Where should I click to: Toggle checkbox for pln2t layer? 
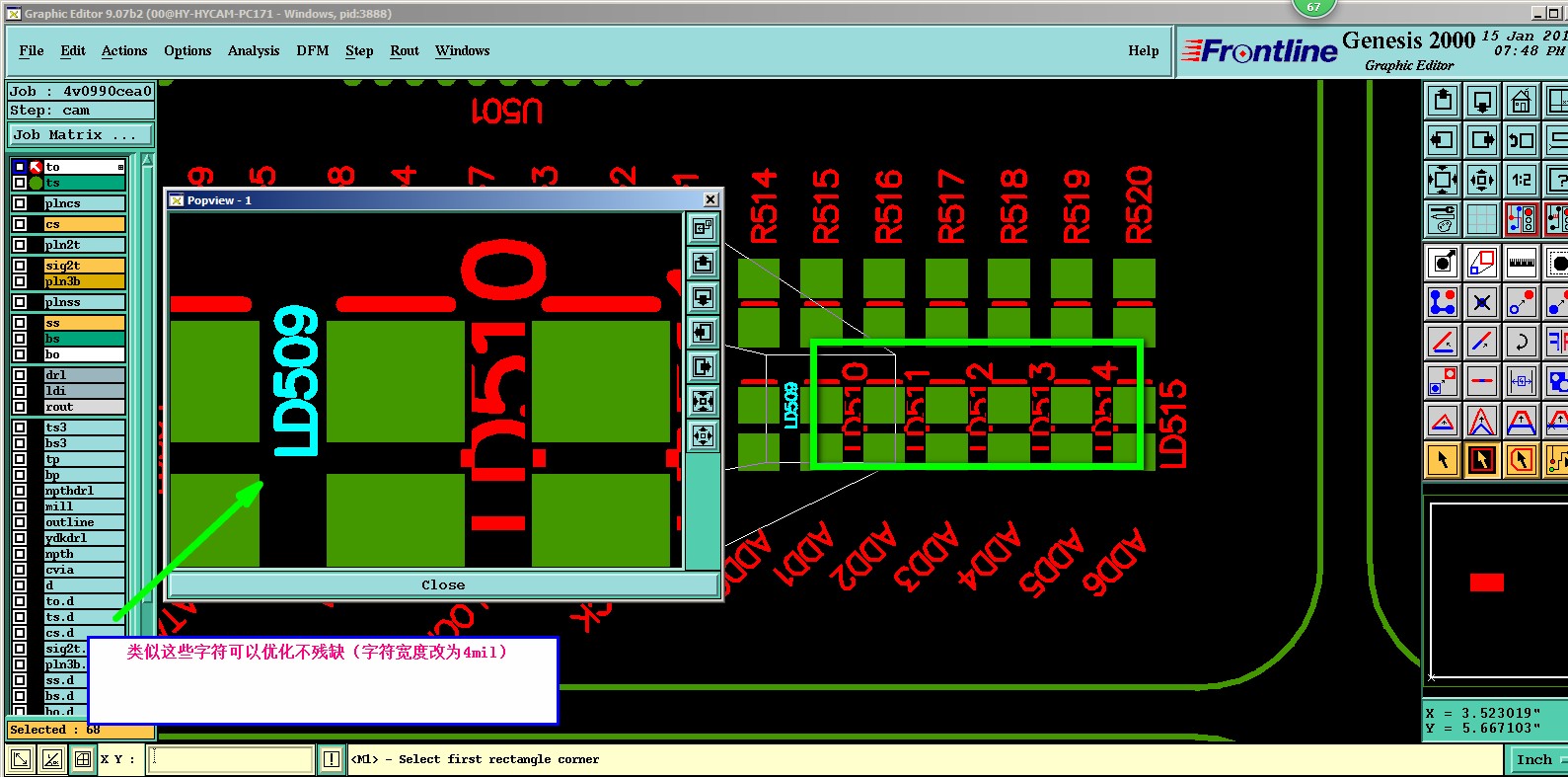tap(20, 245)
